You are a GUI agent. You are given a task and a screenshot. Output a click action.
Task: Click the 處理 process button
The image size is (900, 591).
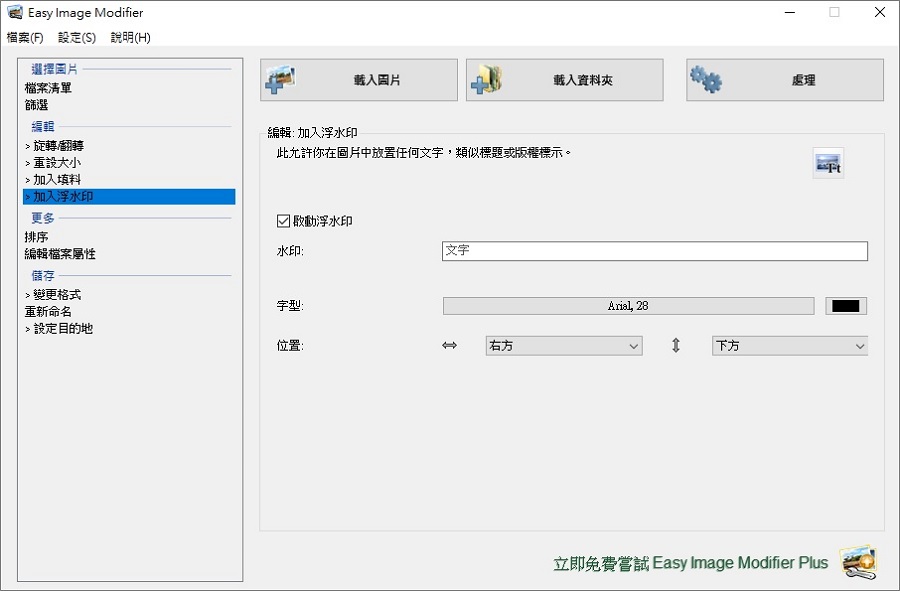(785, 80)
